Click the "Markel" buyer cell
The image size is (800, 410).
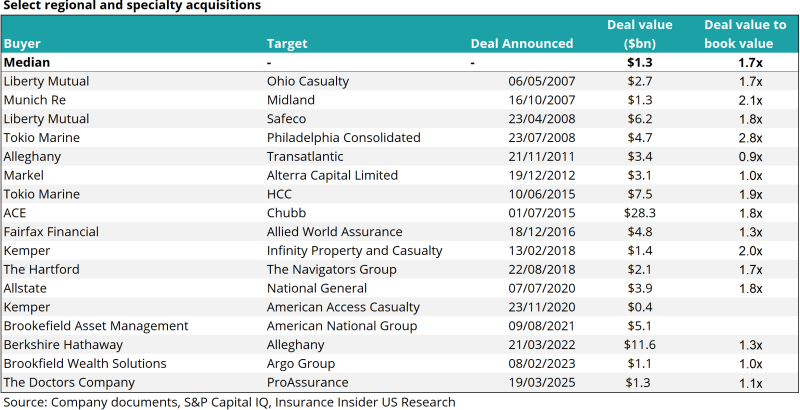(x=23, y=175)
